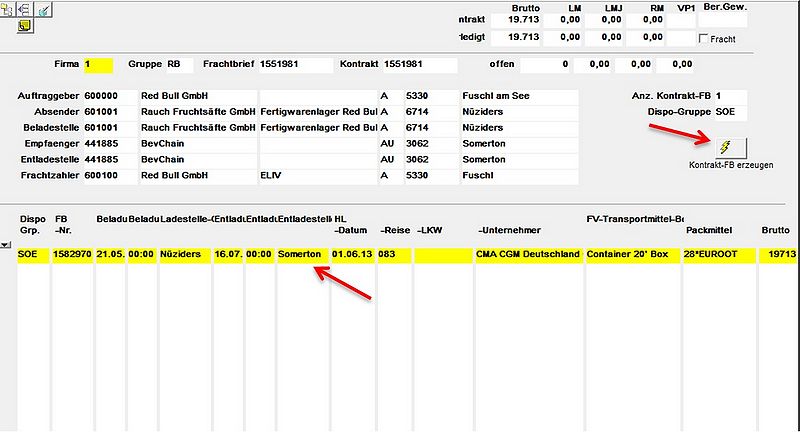Click the Somerton cell in the table row
The height and width of the screenshot is (432, 800).
(x=303, y=255)
